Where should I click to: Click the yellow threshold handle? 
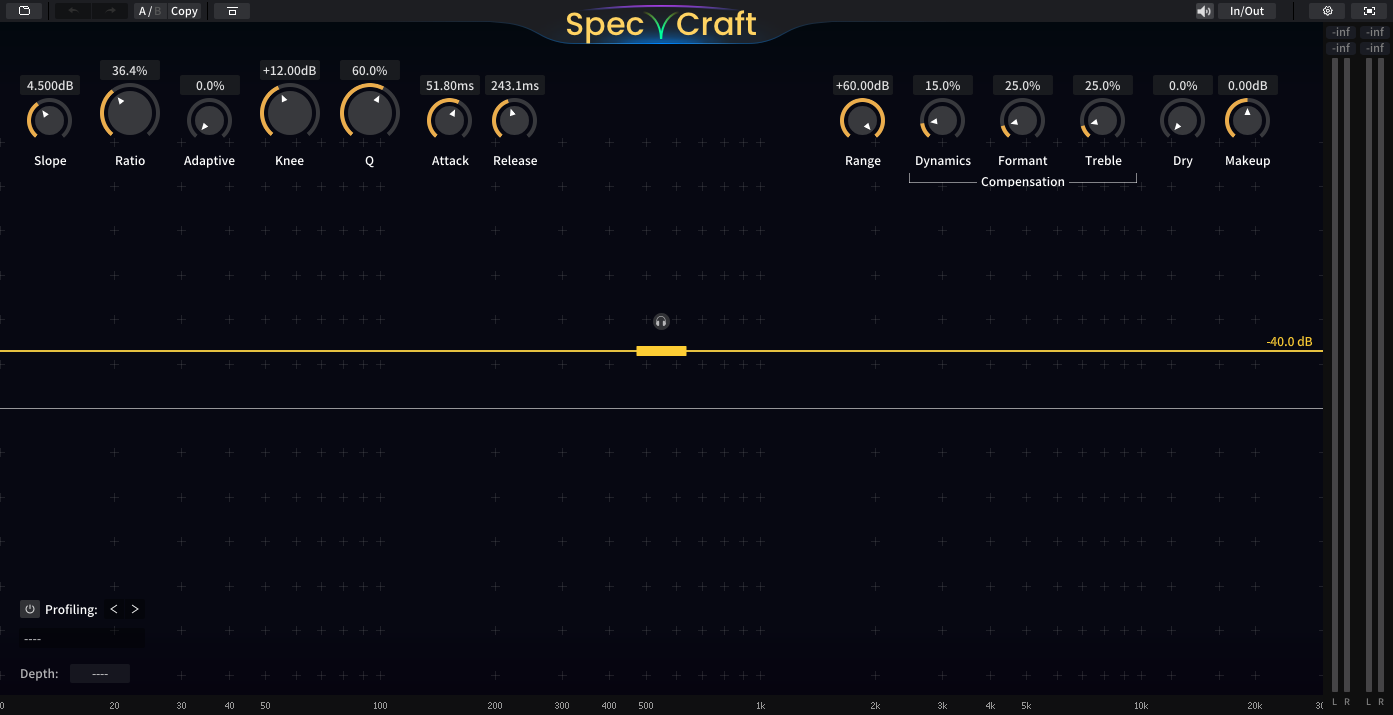(x=661, y=351)
